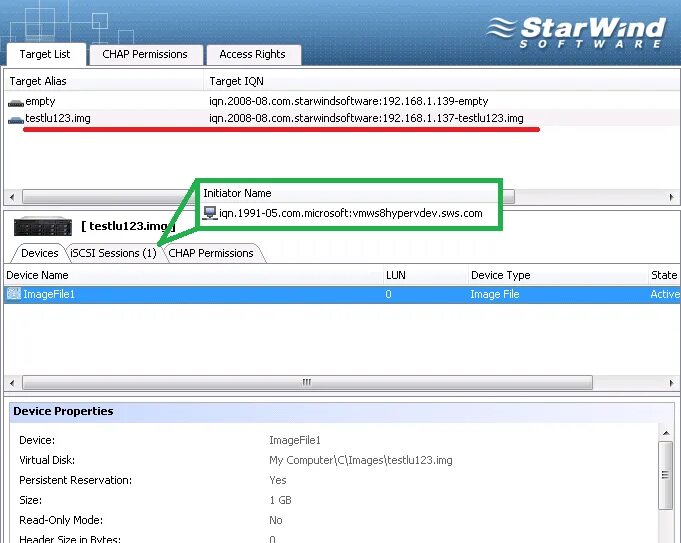Click the server rack image beside testlu123.img

point(43,226)
